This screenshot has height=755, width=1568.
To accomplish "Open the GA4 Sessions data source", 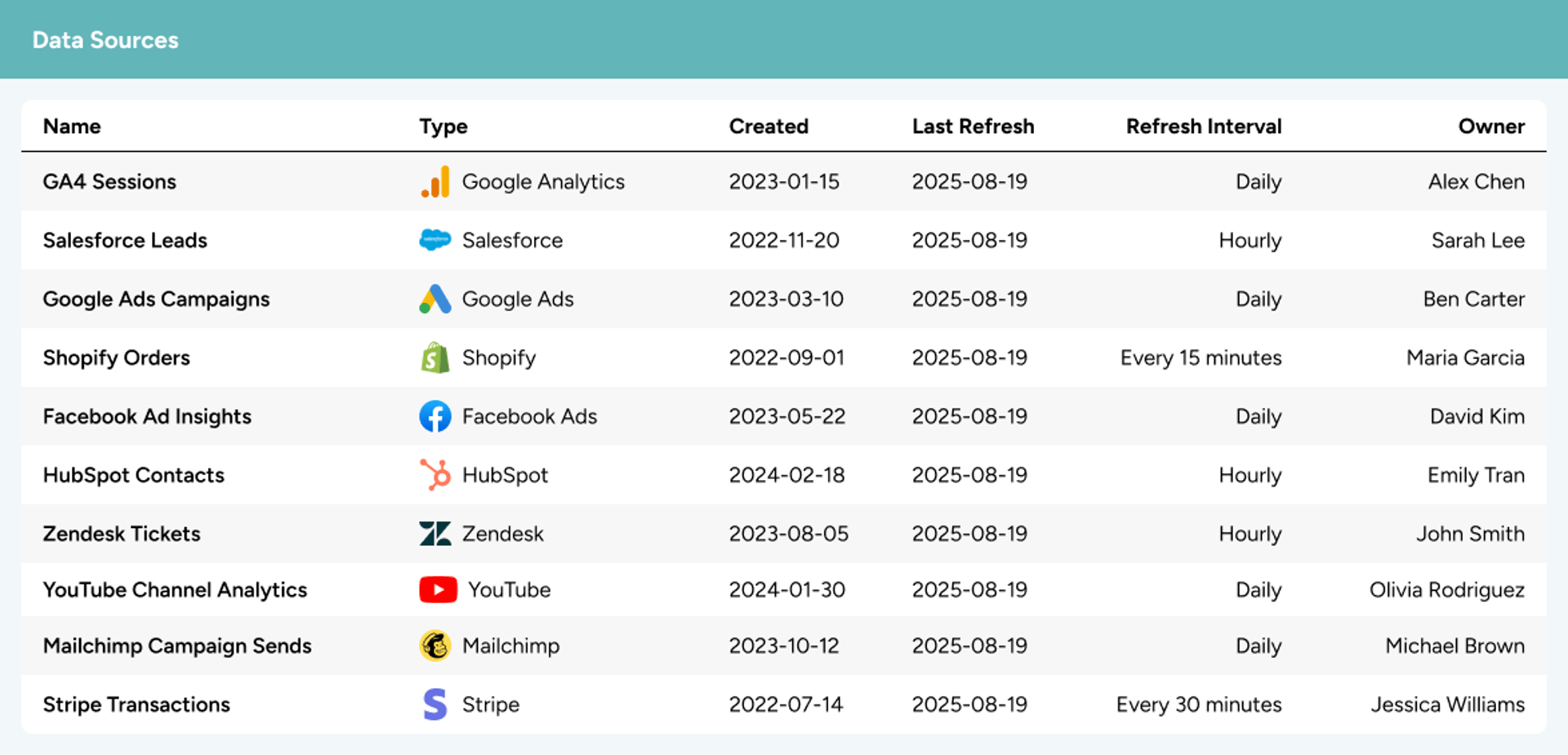I will click(109, 182).
